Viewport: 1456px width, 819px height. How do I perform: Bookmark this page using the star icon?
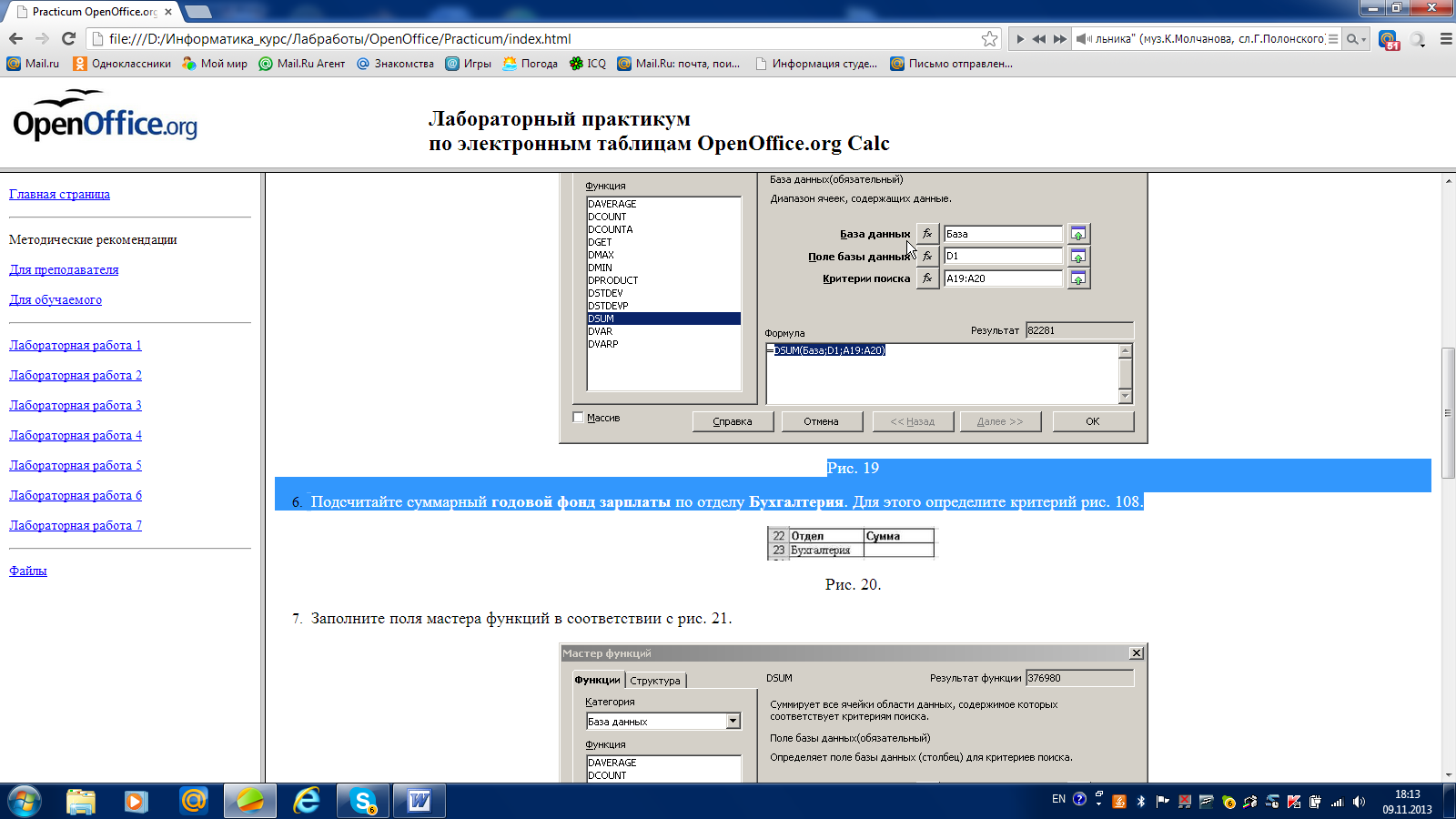coord(989,38)
